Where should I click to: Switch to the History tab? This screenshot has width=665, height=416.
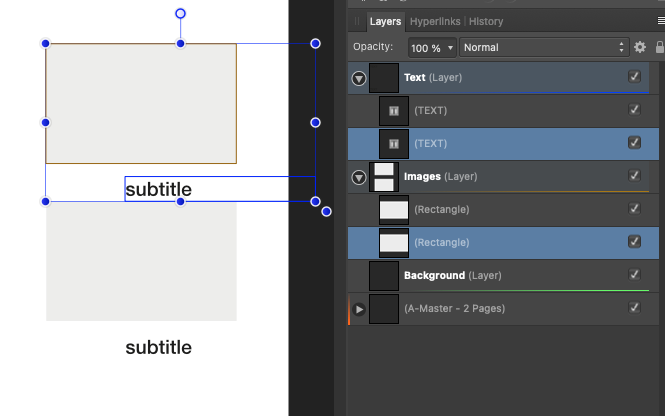[486, 21]
